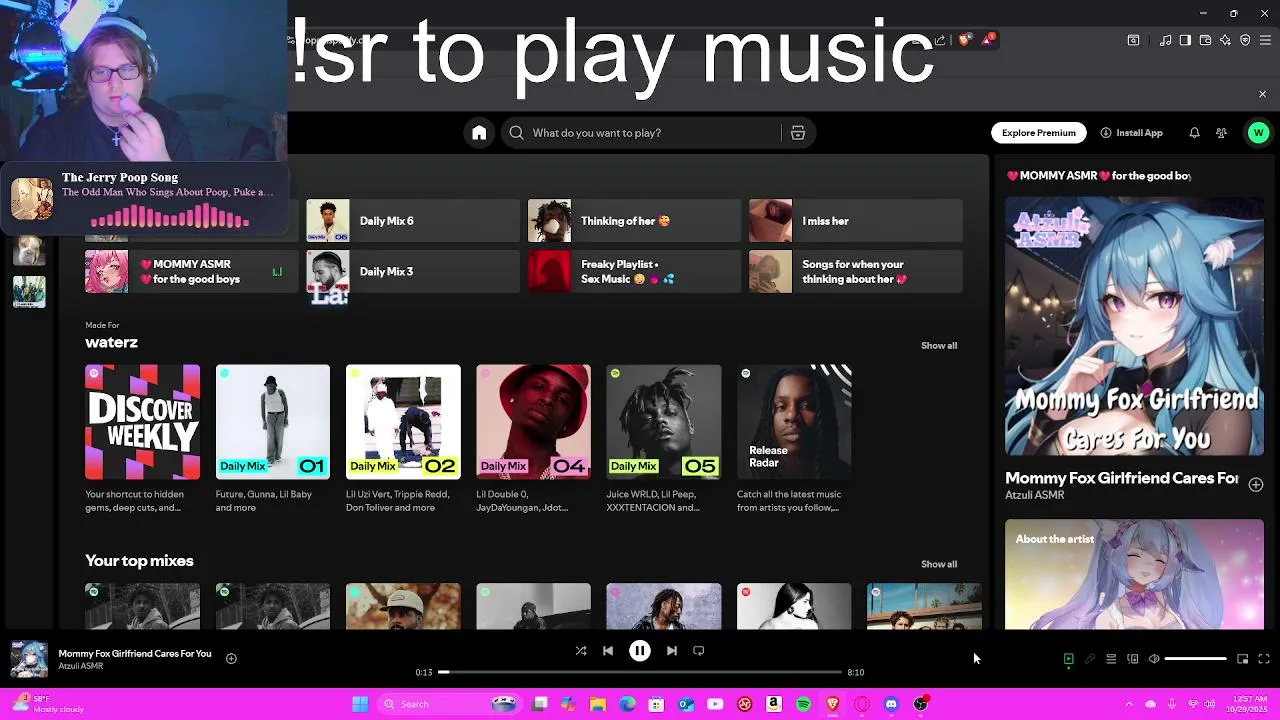
Task: Click the Now Playing panel album artwork
Action: pyautogui.click(x=1134, y=326)
